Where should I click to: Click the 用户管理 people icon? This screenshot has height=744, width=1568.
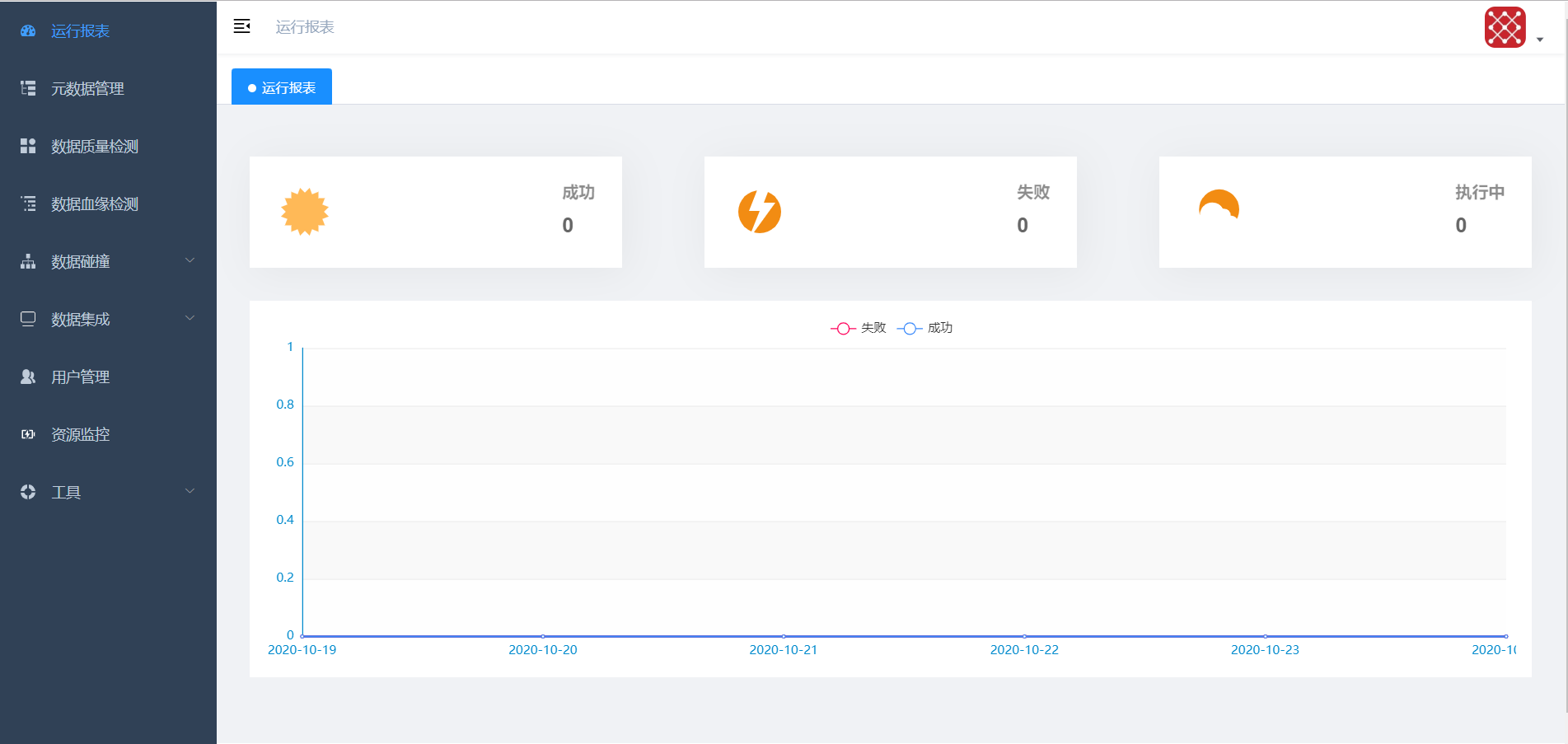(28, 377)
